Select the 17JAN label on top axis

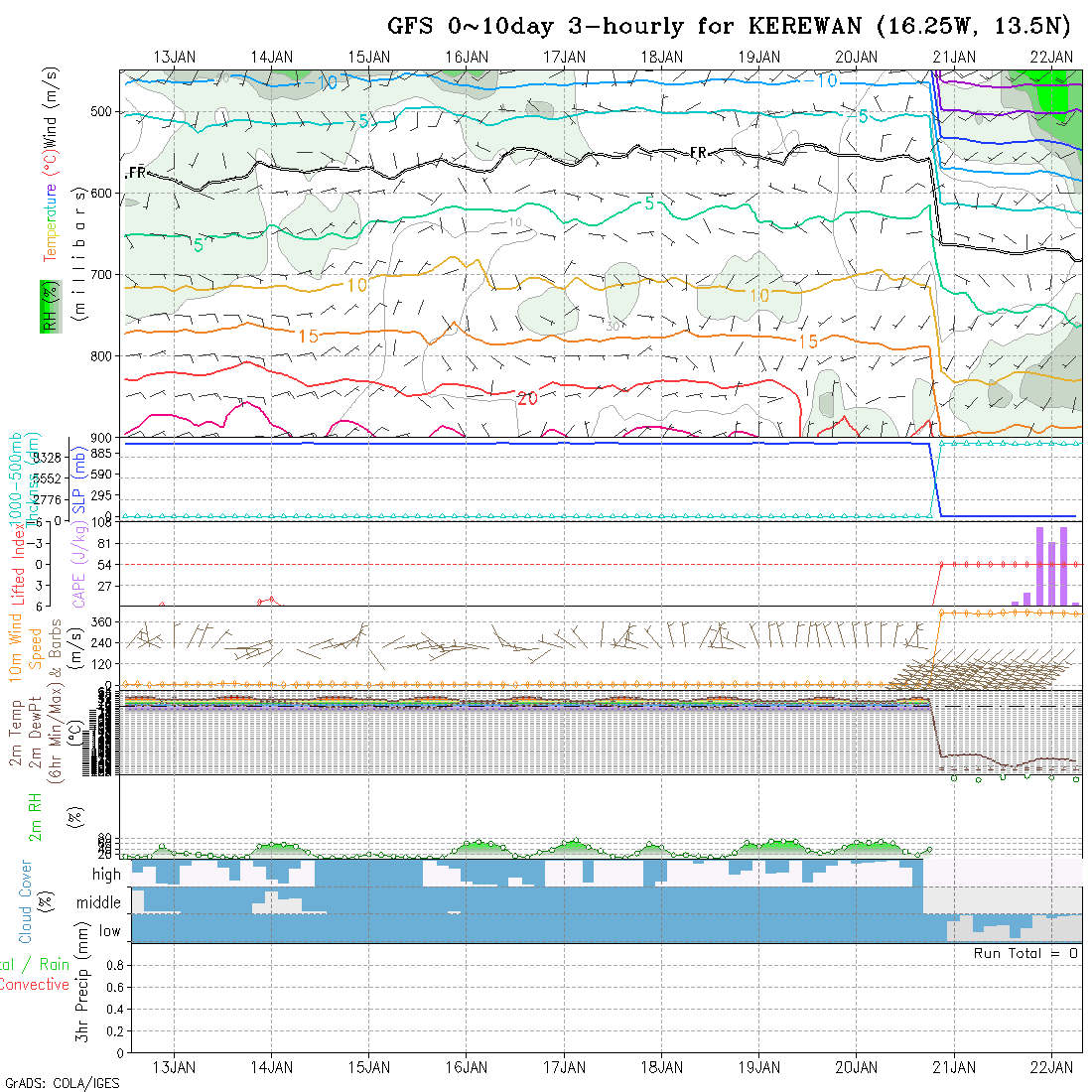564,58
